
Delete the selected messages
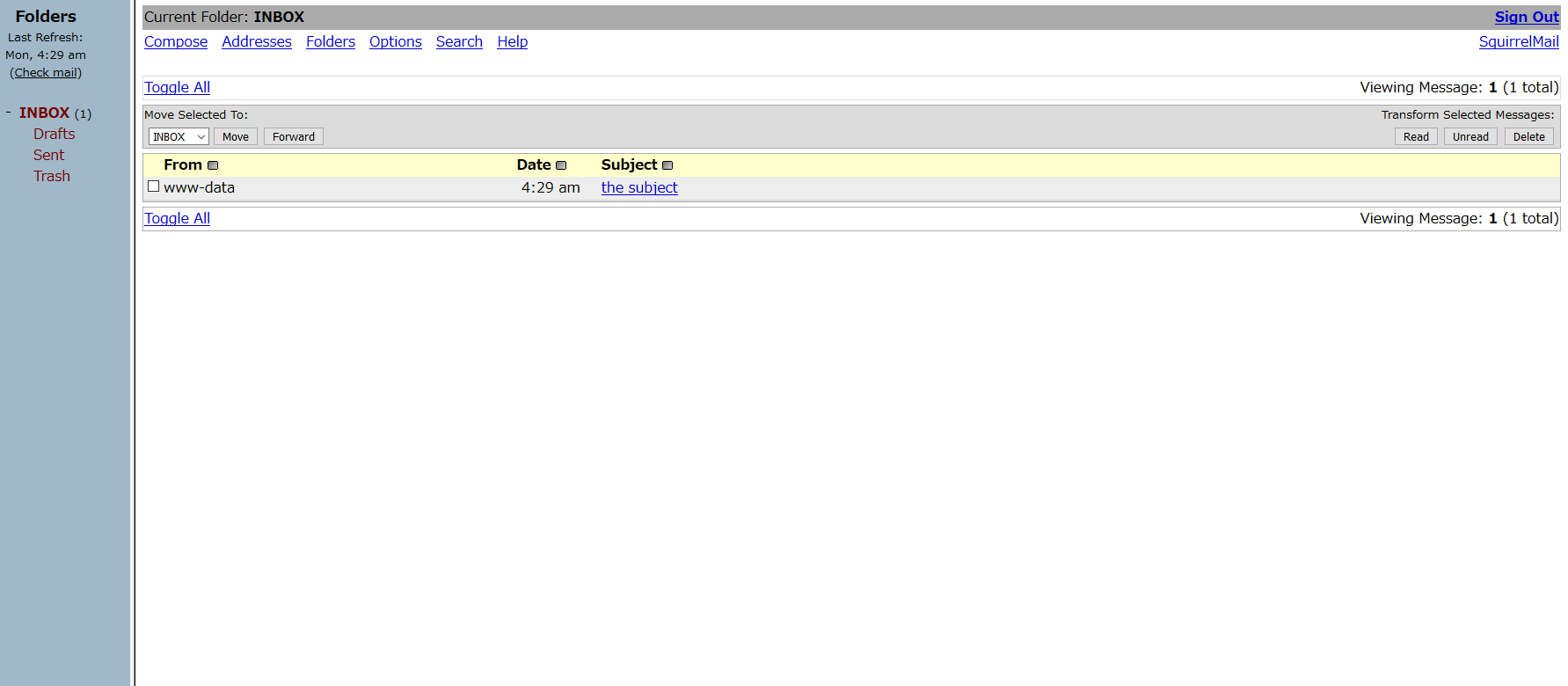pyautogui.click(x=1528, y=136)
